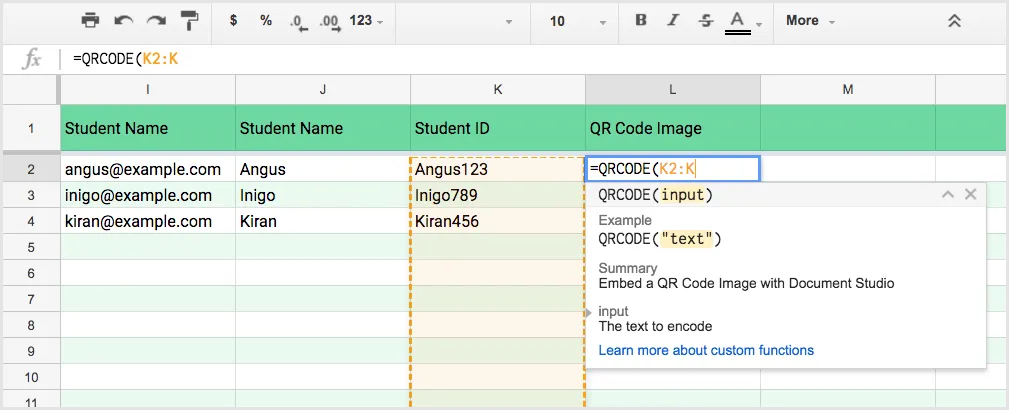Screen dimensions: 1009x410
Task: Apply percent format to cell
Action: click(x=265, y=21)
